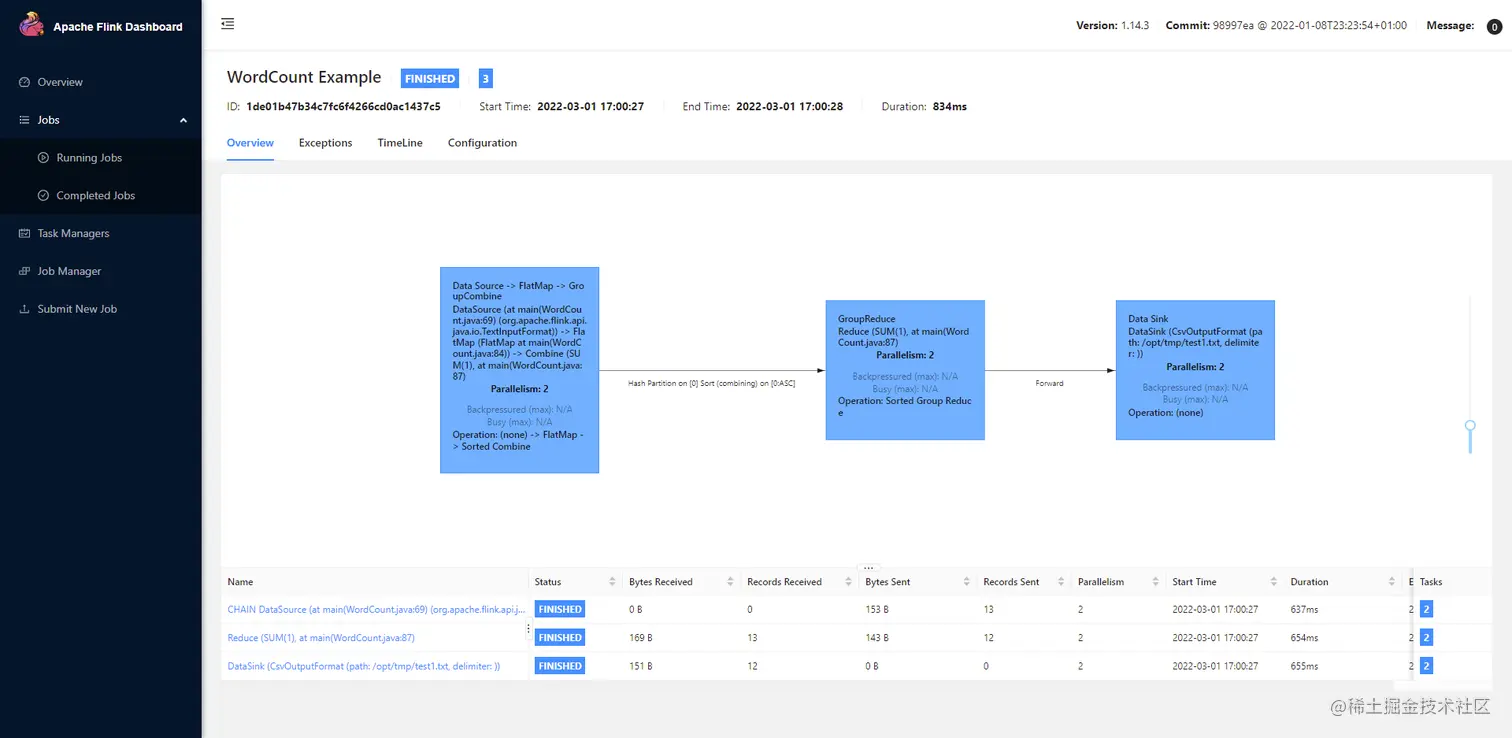Go to Task Managers

coord(73,233)
